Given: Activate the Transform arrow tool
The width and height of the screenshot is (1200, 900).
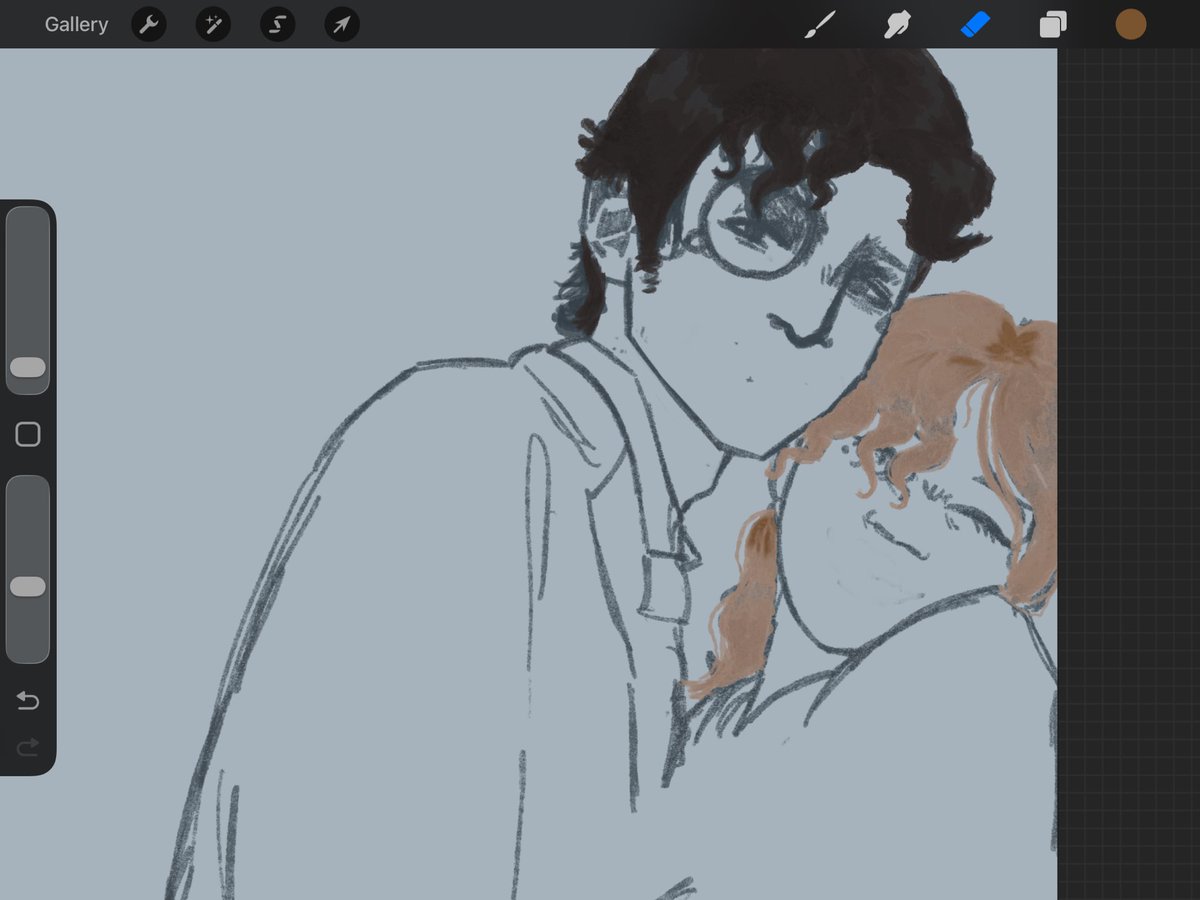Looking at the screenshot, I should coord(342,24).
